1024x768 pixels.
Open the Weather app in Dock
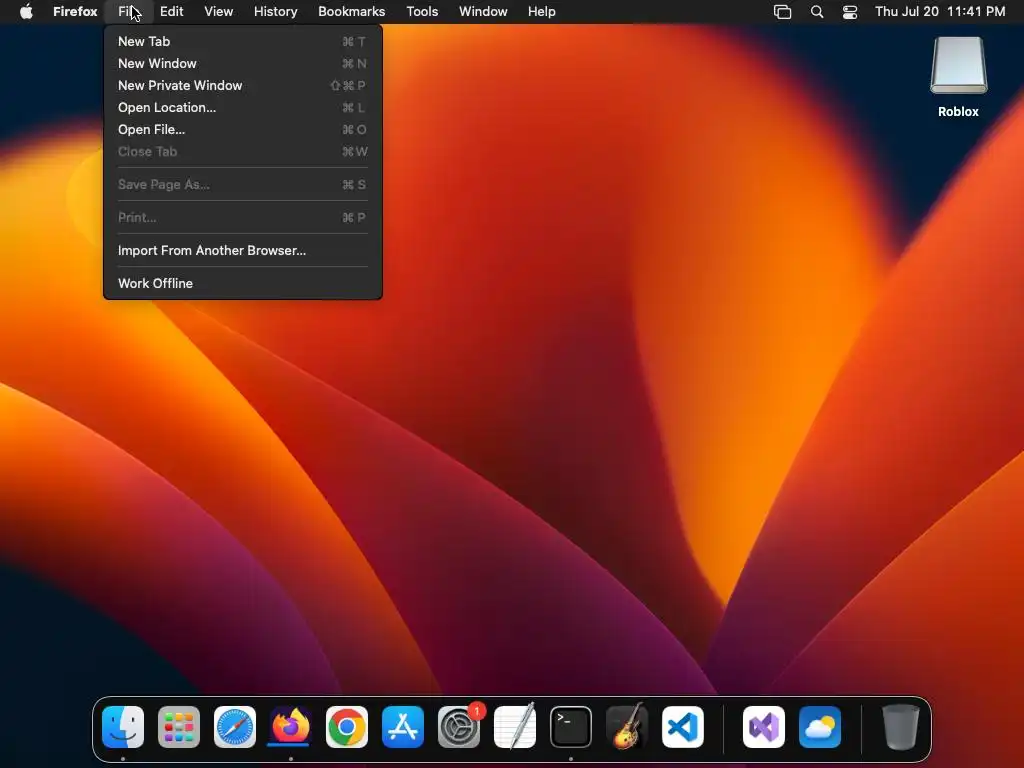820,727
